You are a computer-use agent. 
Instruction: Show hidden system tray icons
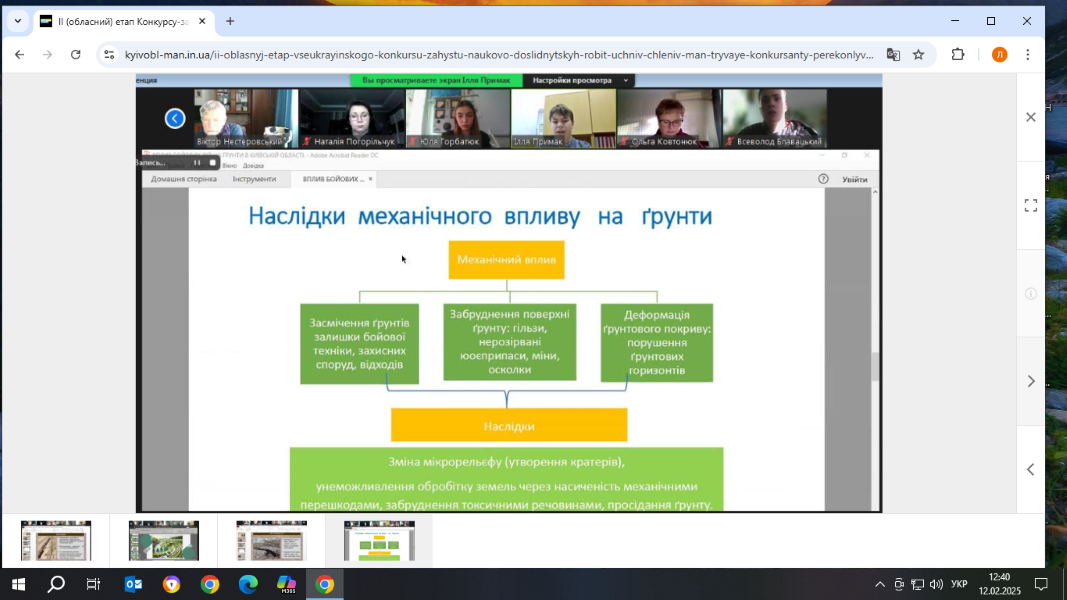pos(880,584)
